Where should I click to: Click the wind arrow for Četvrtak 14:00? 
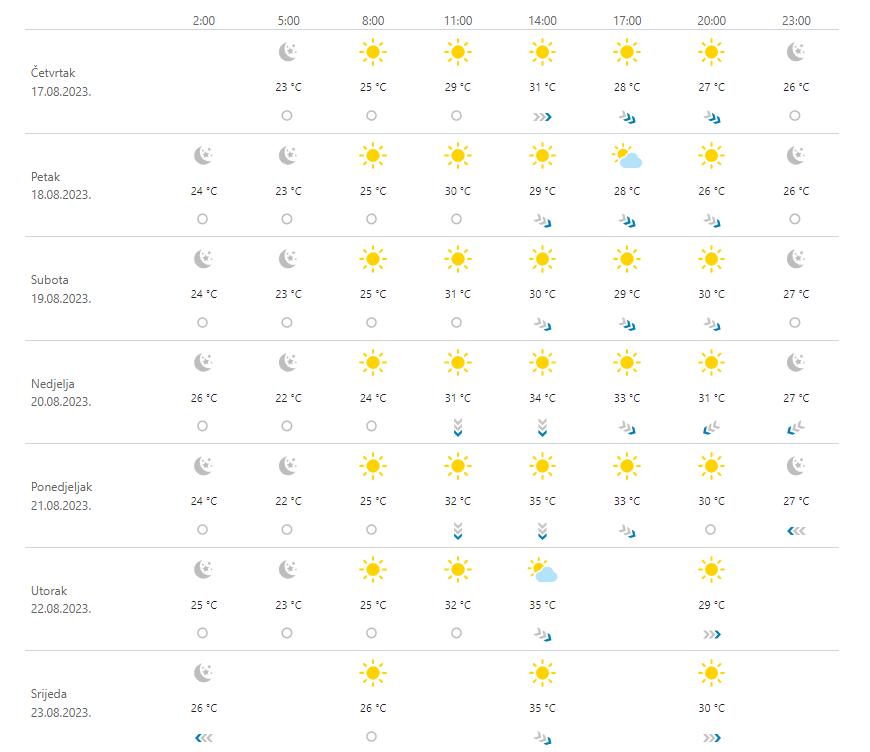[x=542, y=116]
